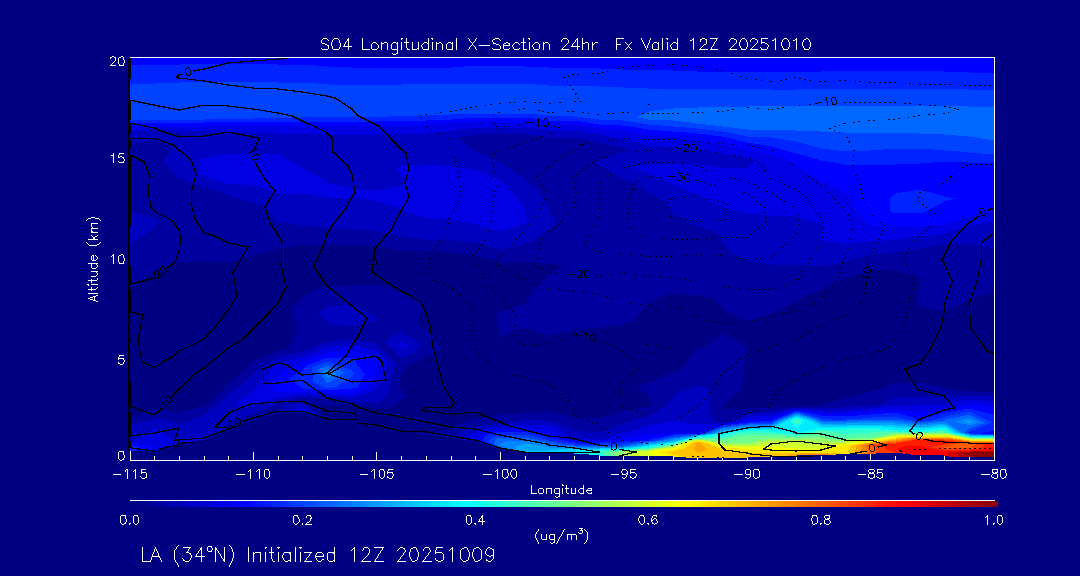The image size is (1080, 576).
Task: Select the 'Altitude (km)' y-axis label
Action: click(93, 259)
